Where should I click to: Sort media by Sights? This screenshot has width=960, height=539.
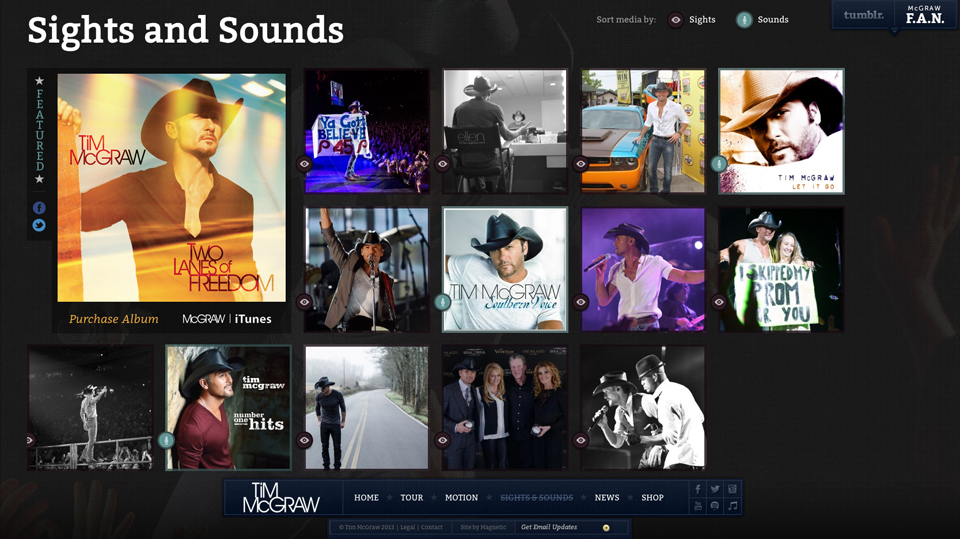692,20
